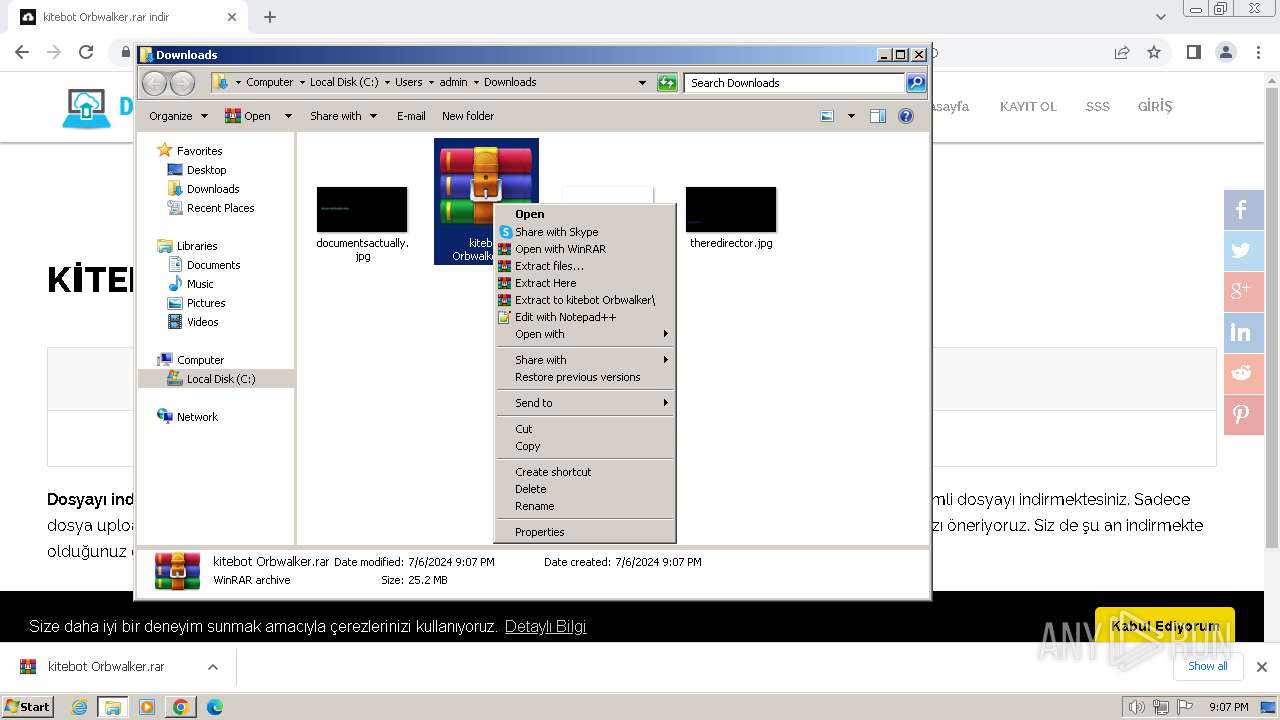Viewport: 1280px width, 720px height.
Task: Click the Explorer Back navigation button
Action: click(x=154, y=83)
